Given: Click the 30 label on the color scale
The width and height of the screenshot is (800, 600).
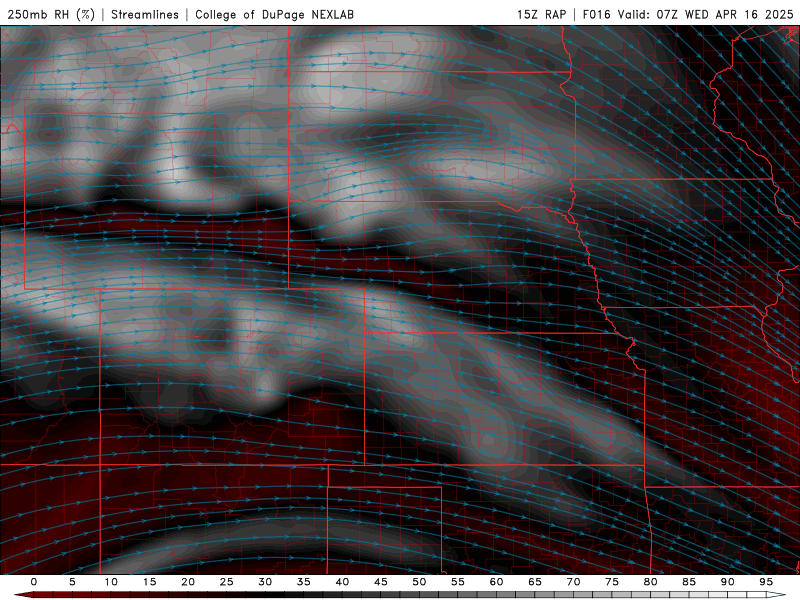Looking at the screenshot, I should click(x=265, y=582).
